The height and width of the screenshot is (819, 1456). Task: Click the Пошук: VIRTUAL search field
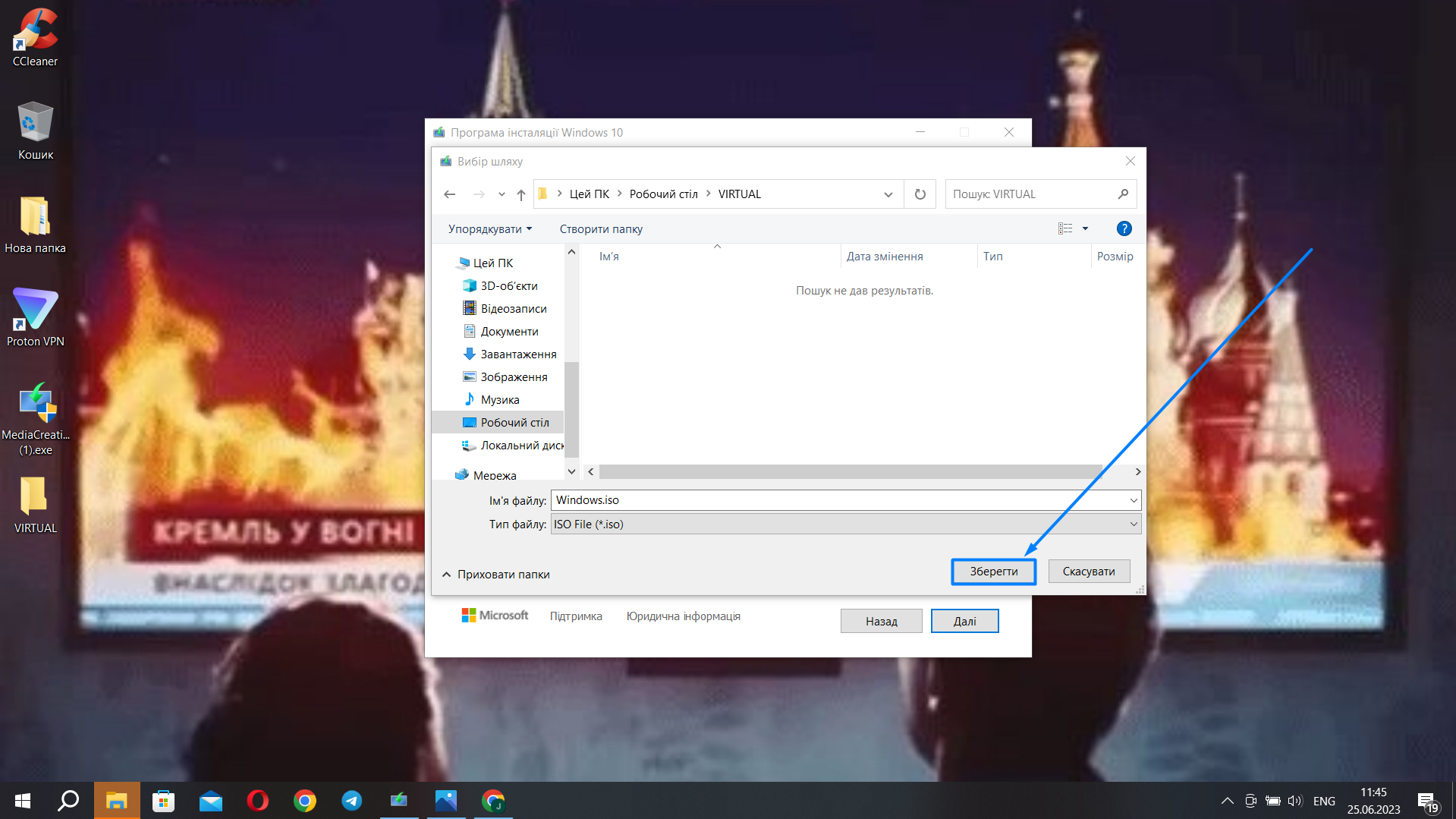coord(1041,194)
